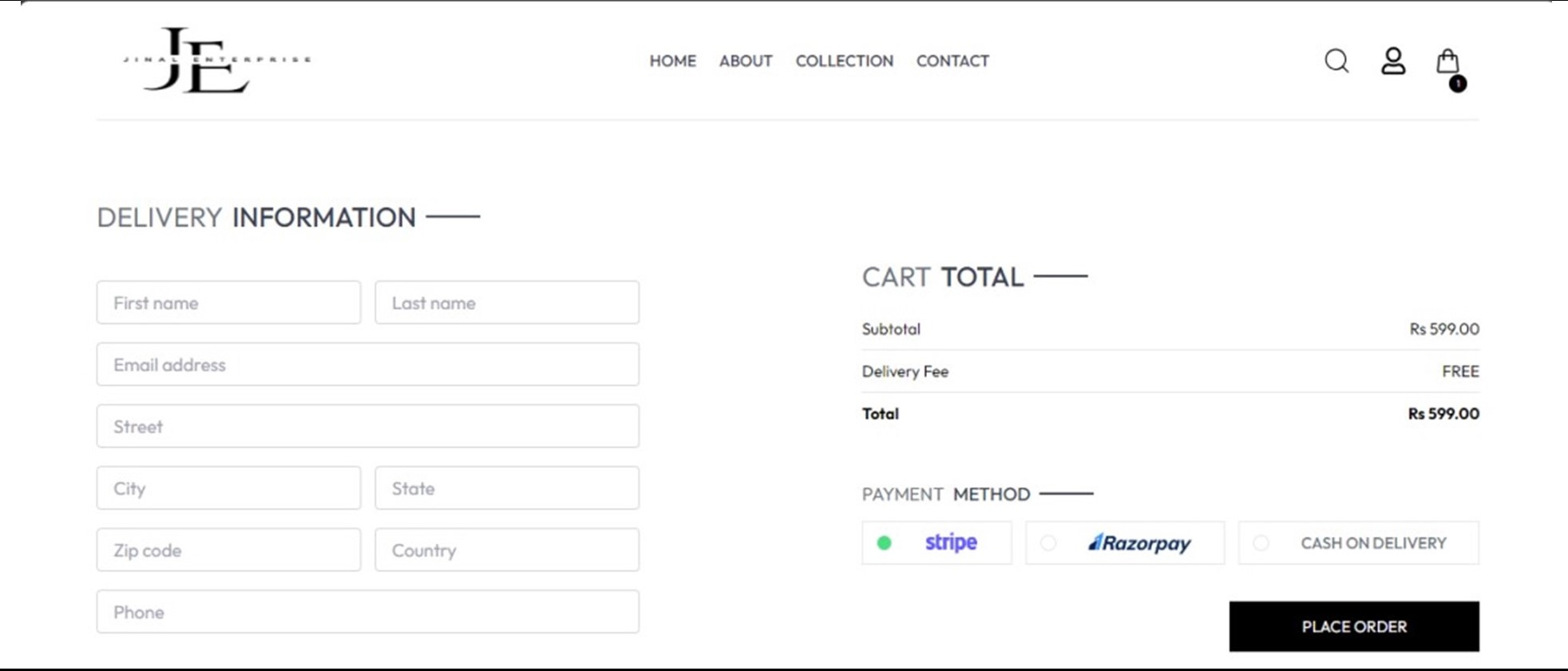Open the Contact page link

point(952,61)
